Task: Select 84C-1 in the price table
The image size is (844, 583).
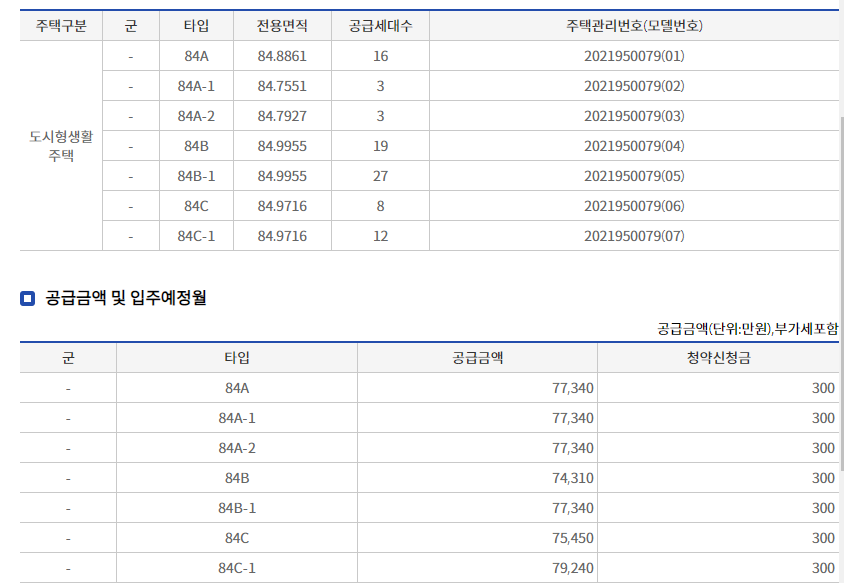Action: click(x=237, y=568)
